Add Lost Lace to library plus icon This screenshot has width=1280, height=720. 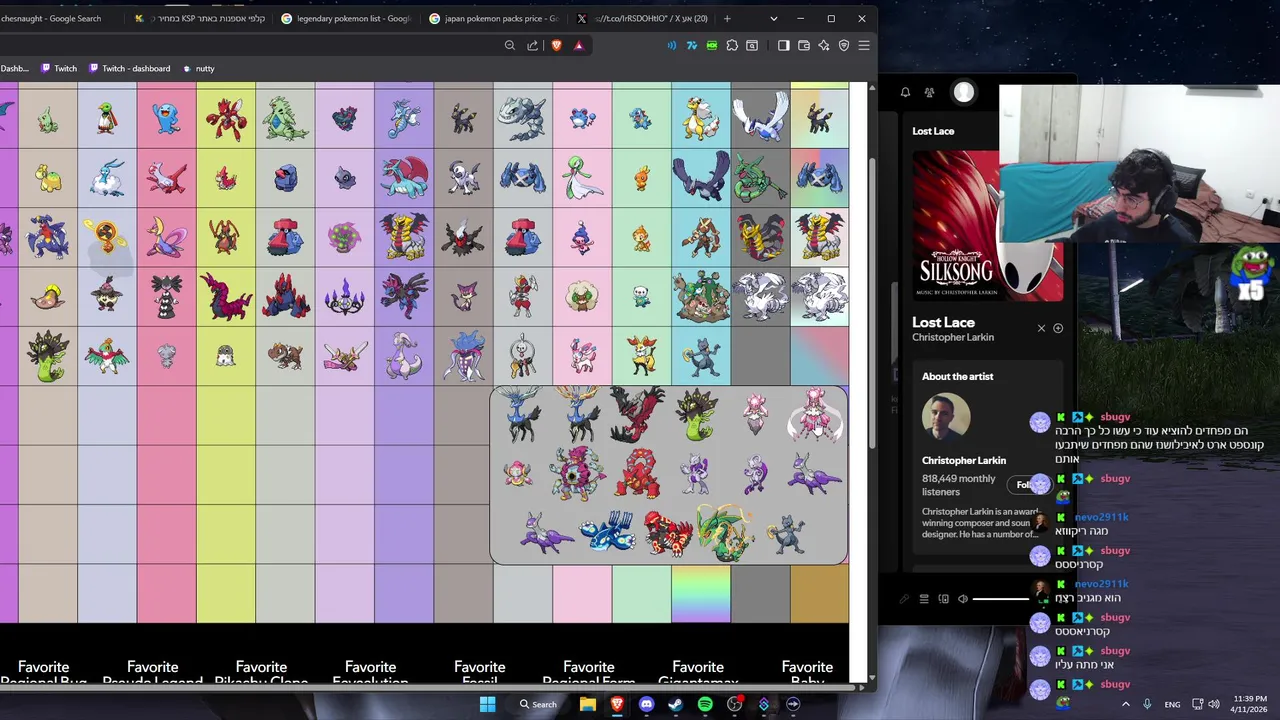coord(1058,328)
